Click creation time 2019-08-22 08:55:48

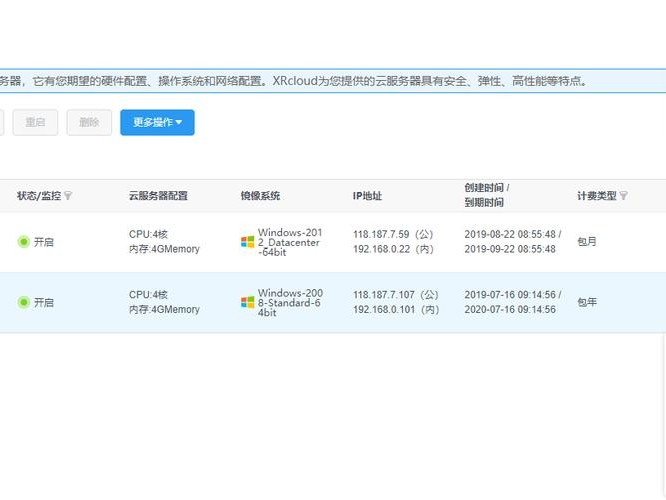[510, 234]
